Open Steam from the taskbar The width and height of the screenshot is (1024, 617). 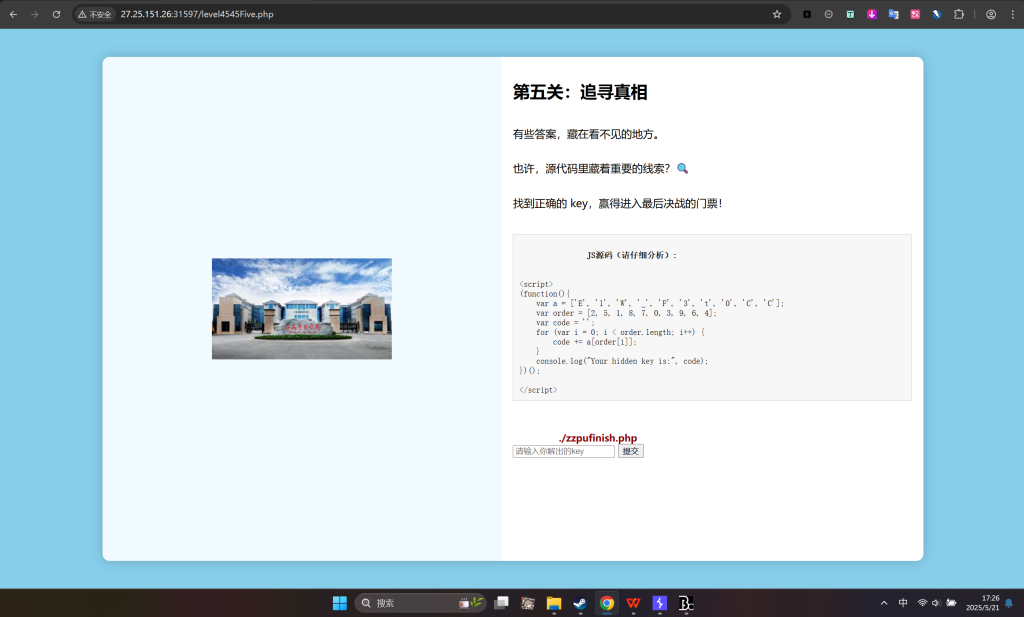(580, 603)
